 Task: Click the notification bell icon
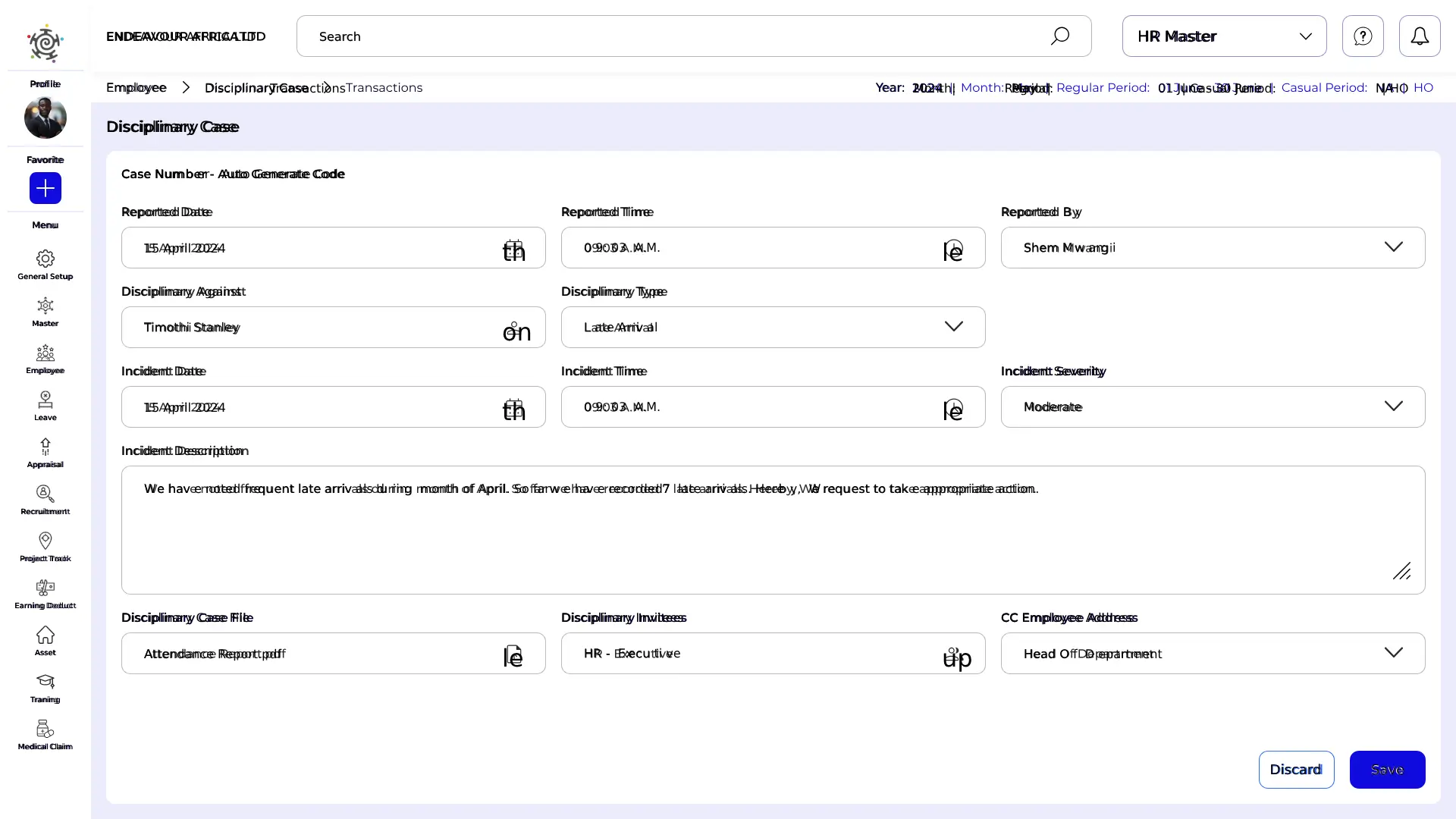pyautogui.click(x=1419, y=36)
